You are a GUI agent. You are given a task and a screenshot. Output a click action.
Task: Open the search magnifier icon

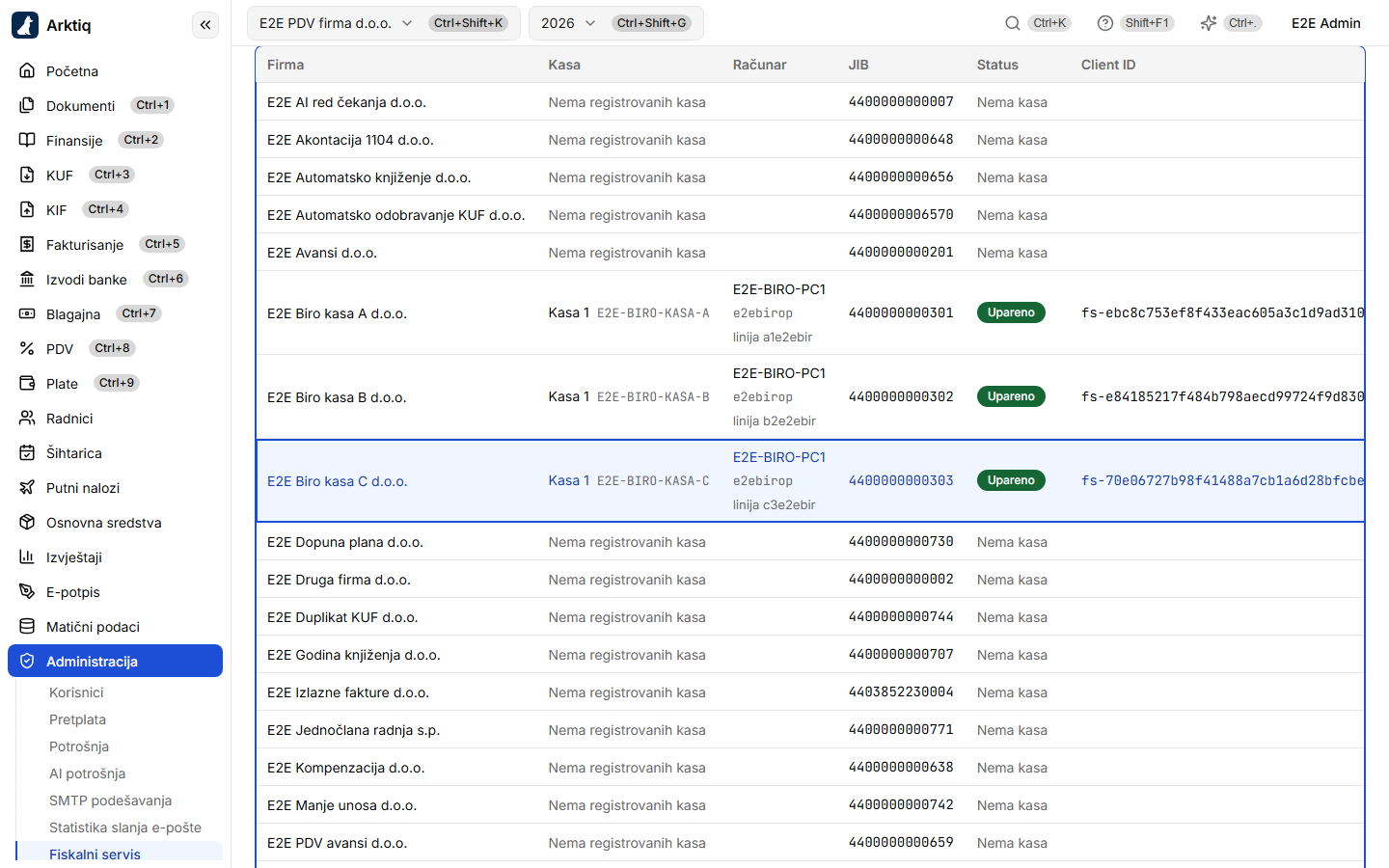tap(1013, 23)
